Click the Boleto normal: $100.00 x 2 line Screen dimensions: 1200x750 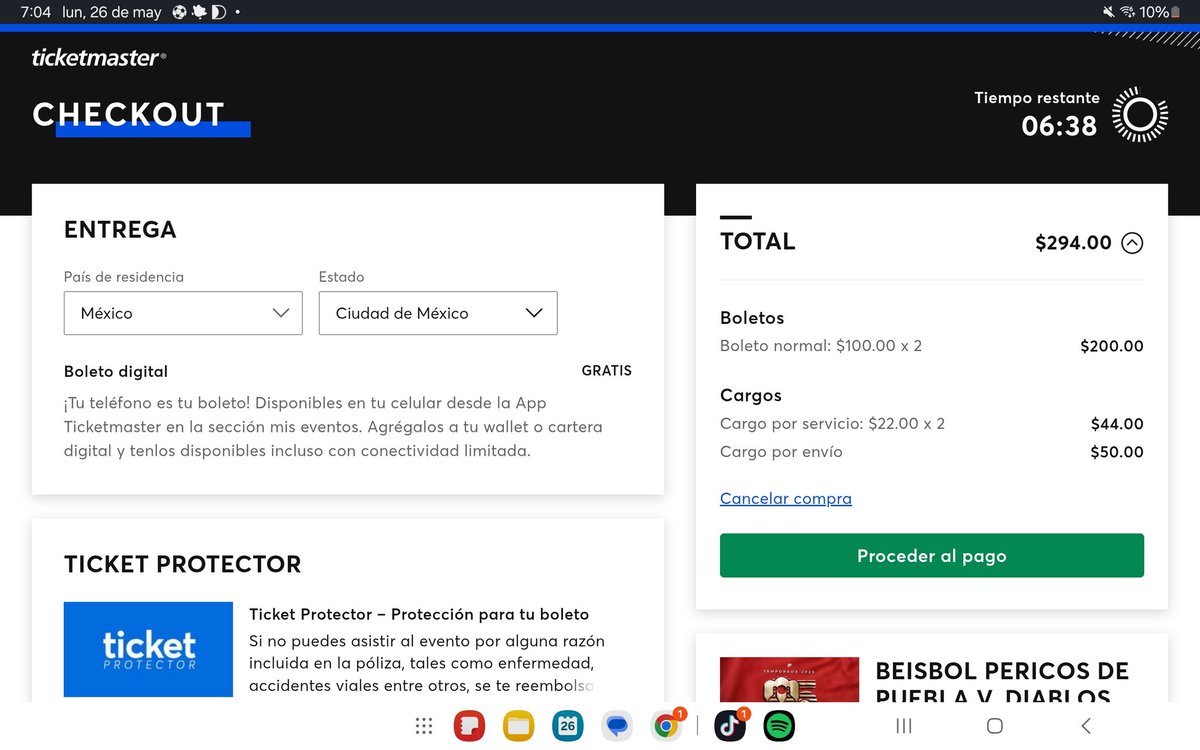(x=821, y=346)
